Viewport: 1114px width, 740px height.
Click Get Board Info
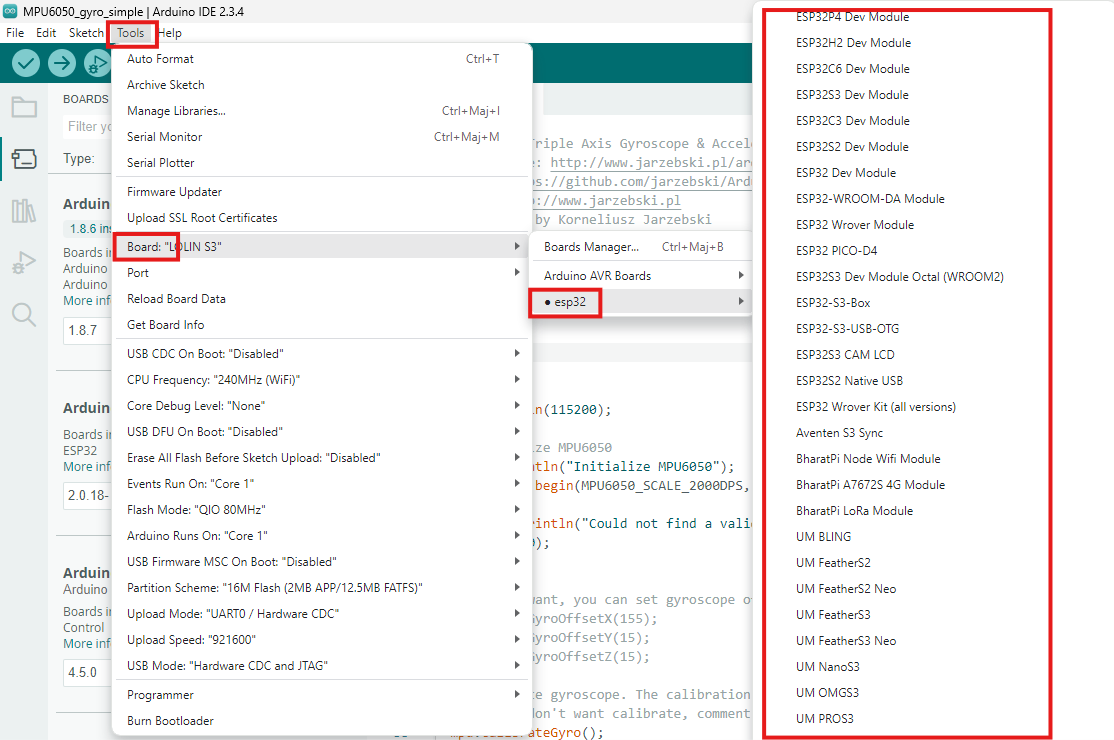coord(322,325)
